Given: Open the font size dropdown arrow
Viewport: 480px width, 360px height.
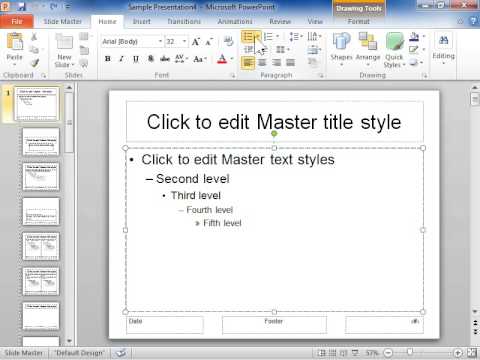Looking at the screenshot, I should tap(184, 42).
